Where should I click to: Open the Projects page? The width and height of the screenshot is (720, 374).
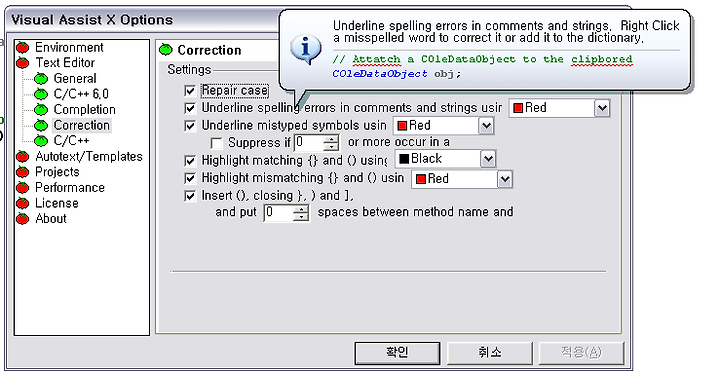tap(57, 172)
